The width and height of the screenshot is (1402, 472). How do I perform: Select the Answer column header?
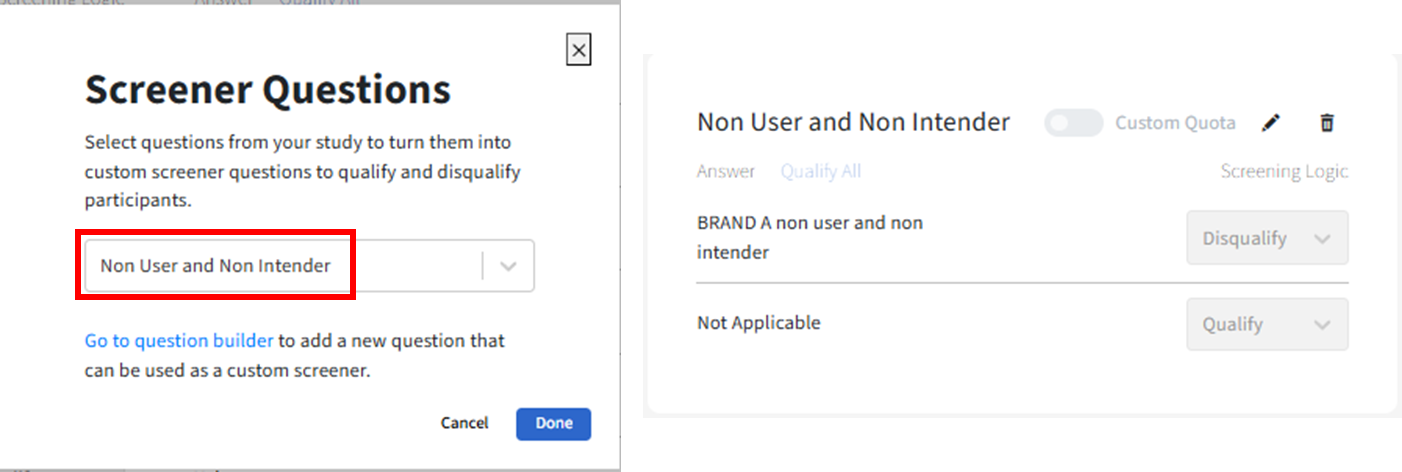(725, 172)
